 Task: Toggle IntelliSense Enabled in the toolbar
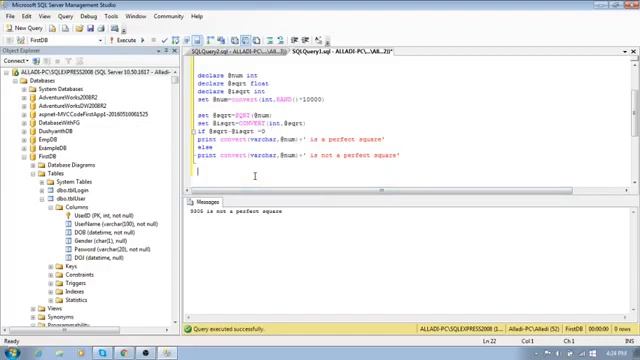pyautogui.click(x=197, y=40)
